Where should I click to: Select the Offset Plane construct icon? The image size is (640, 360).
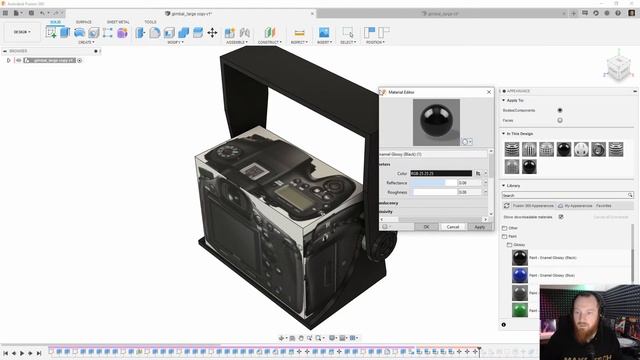point(270,32)
